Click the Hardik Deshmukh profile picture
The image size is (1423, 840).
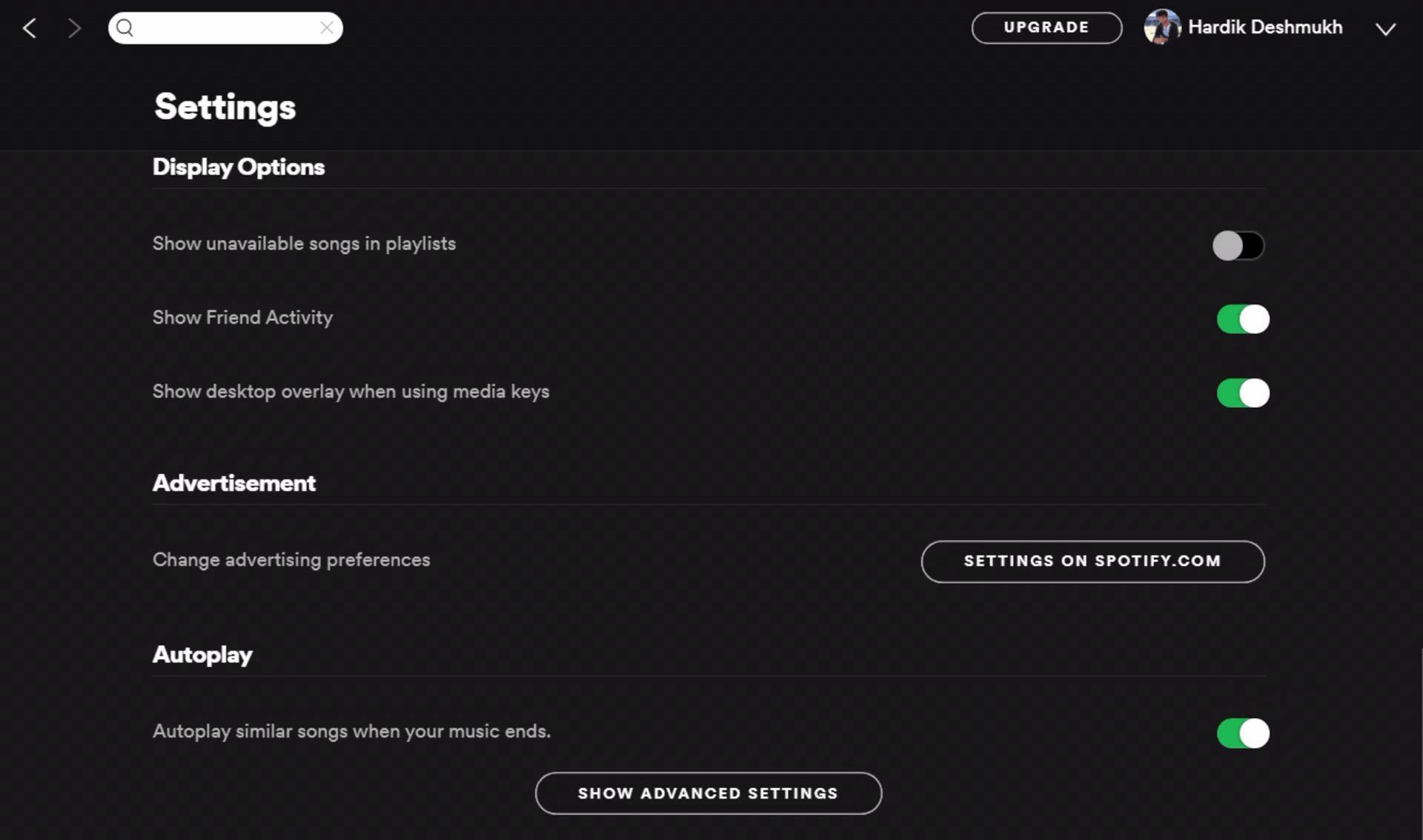pos(1162,28)
